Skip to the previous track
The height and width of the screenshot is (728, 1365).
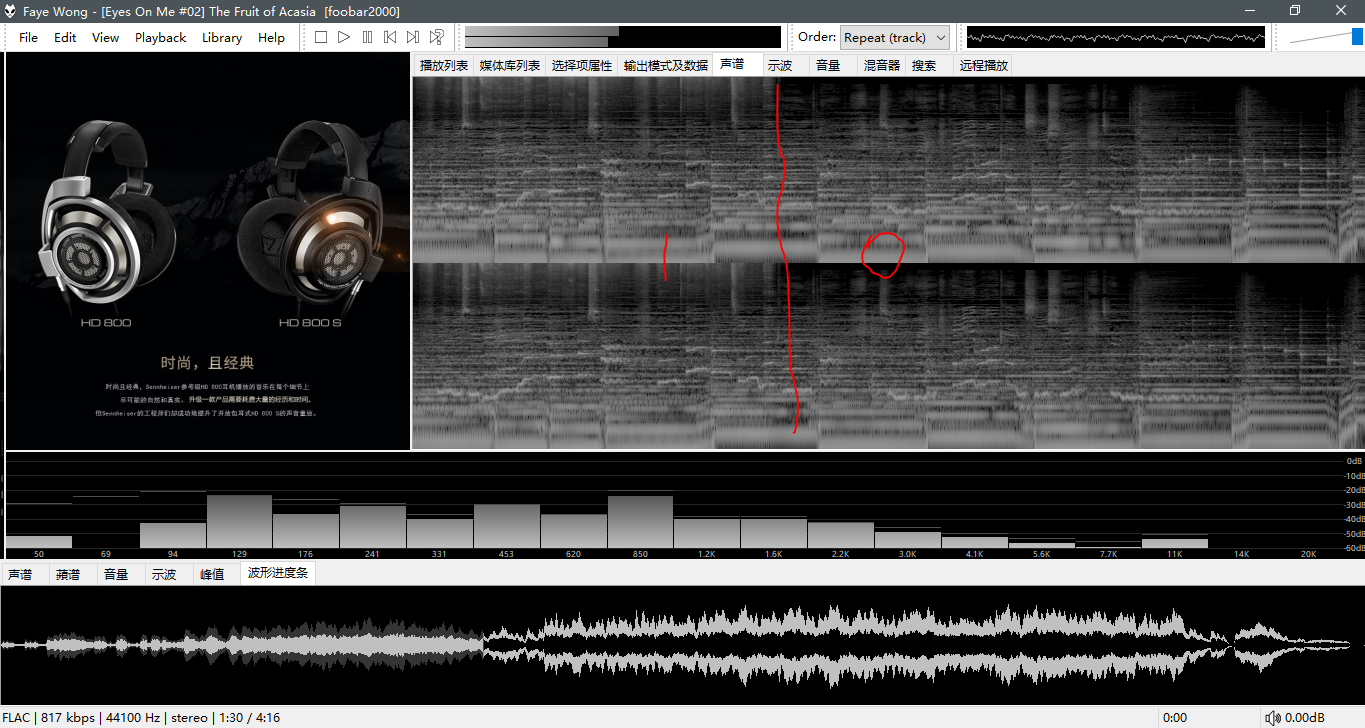390,37
